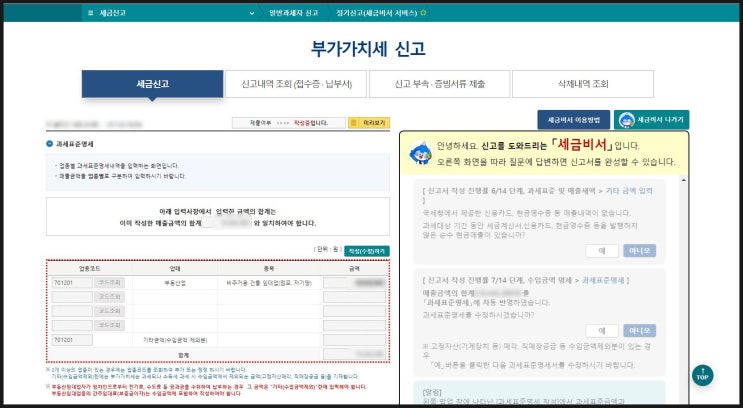
Task: Answer 예 to the 7/14 단계 question
Action: tap(602, 330)
